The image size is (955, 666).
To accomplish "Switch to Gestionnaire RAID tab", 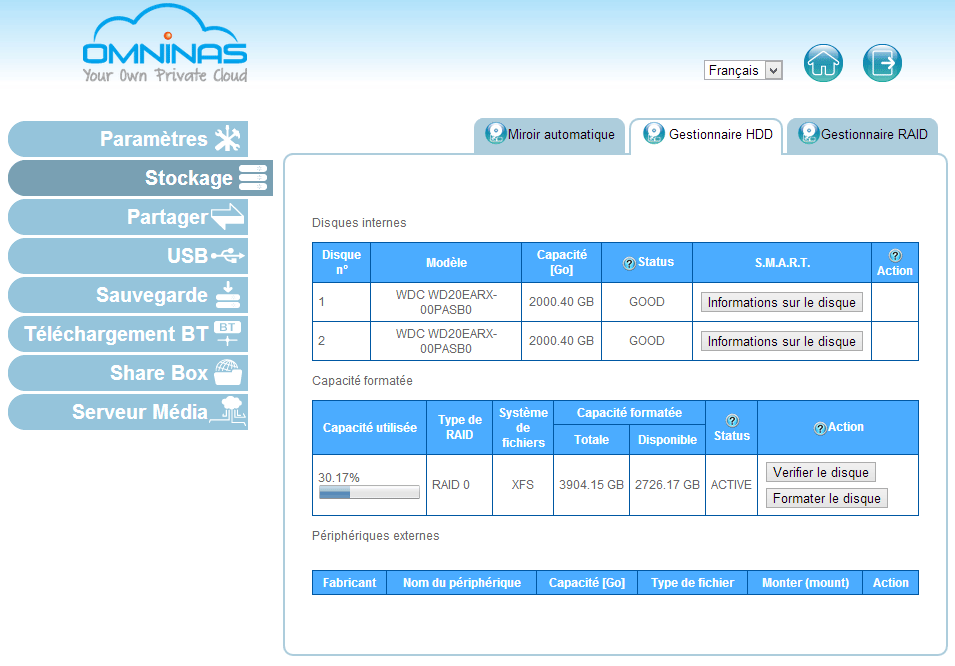I will pyautogui.click(x=862, y=135).
